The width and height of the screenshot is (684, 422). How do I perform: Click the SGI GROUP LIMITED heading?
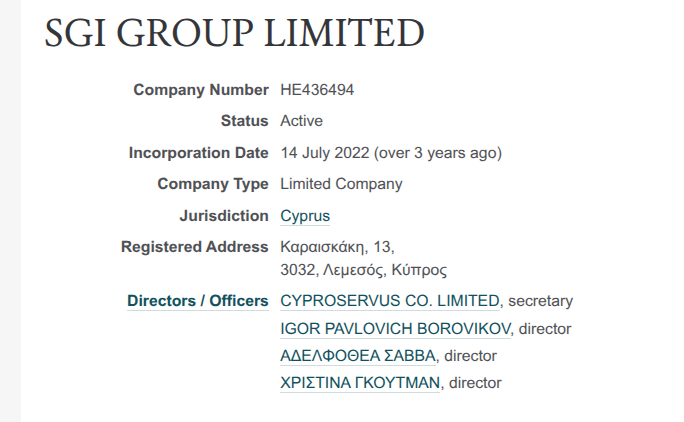click(x=235, y=35)
